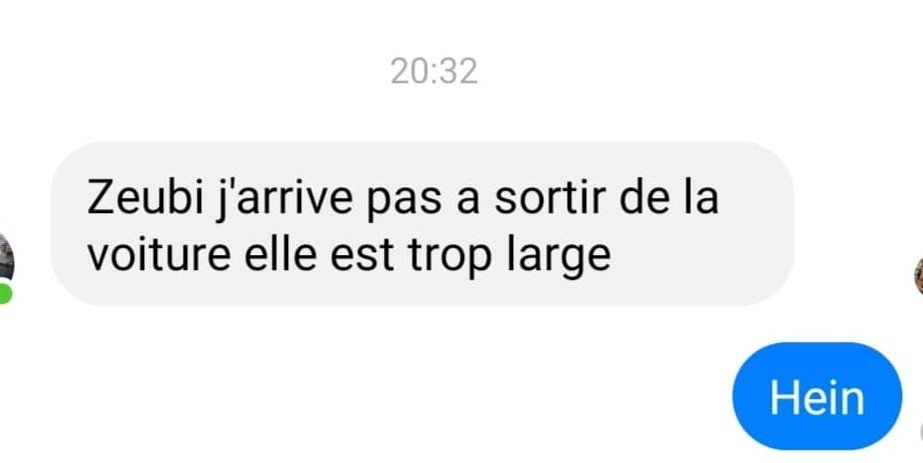The height and width of the screenshot is (463, 923).
Task: Tap the read receipt avatar at right edge
Action: point(918,275)
